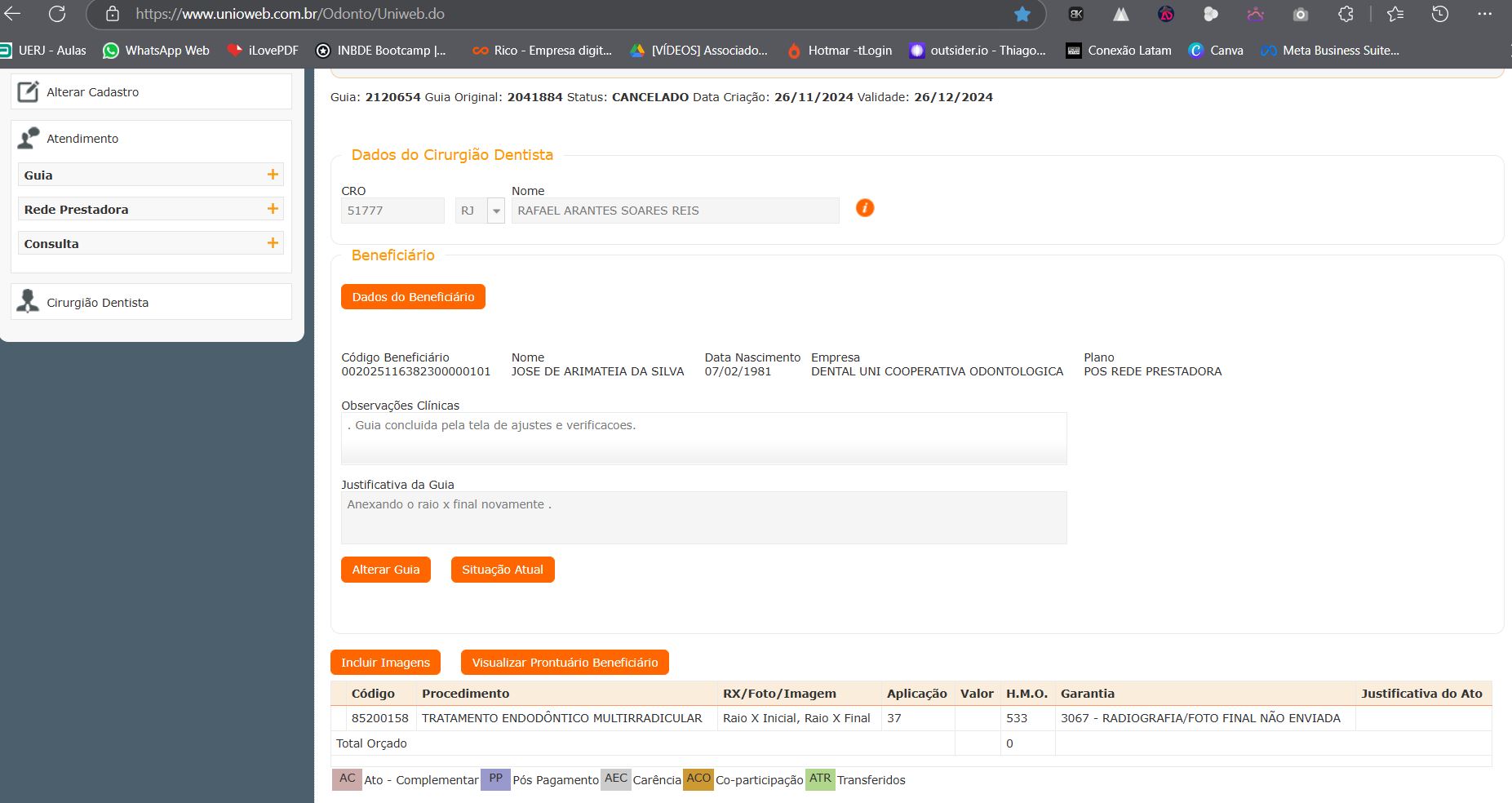Click the Atendimento chat person icon
The height and width of the screenshot is (803, 1512).
(29, 139)
